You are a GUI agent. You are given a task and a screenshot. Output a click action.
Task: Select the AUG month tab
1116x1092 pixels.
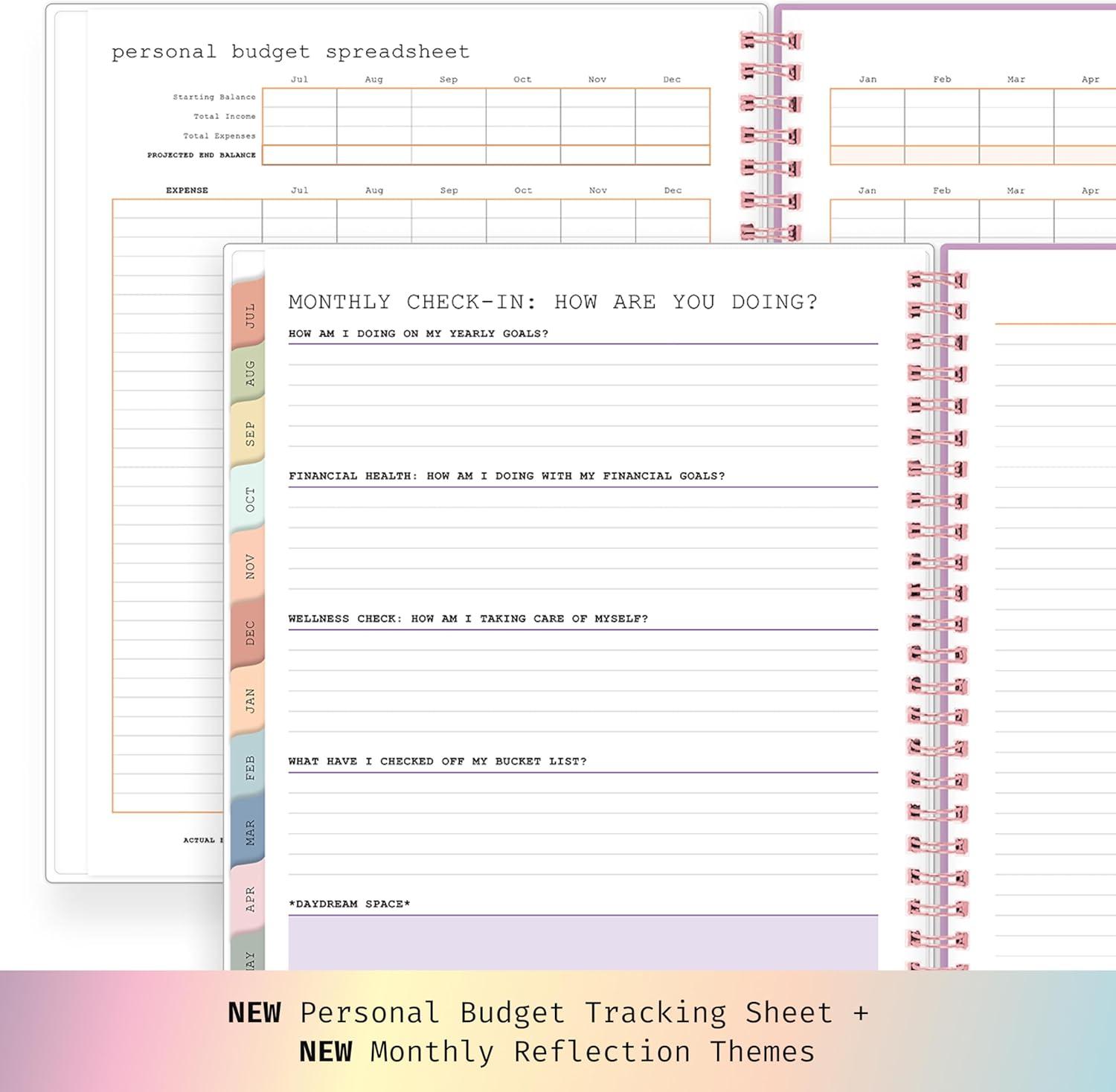pyautogui.click(x=248, y=369)
